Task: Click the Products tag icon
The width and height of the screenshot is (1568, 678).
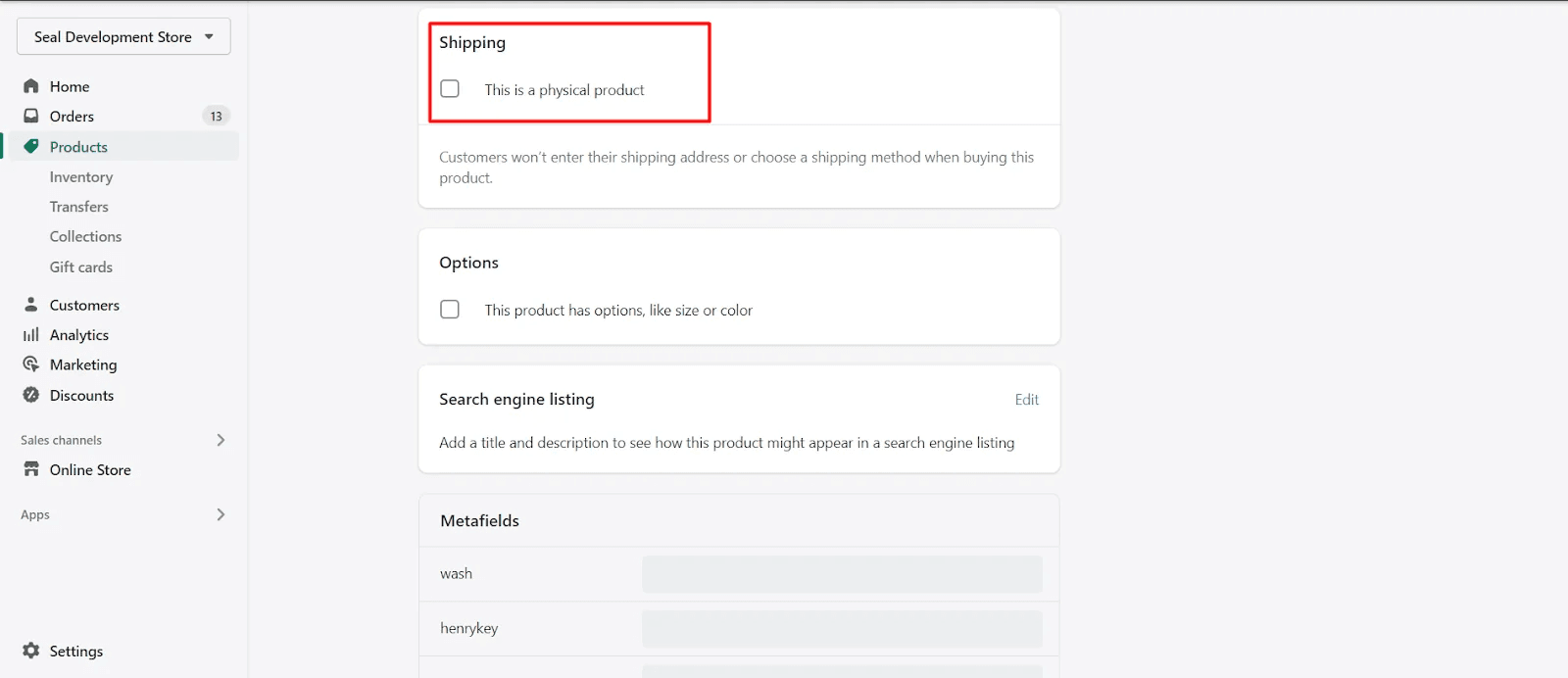Action: coord(31,147)
